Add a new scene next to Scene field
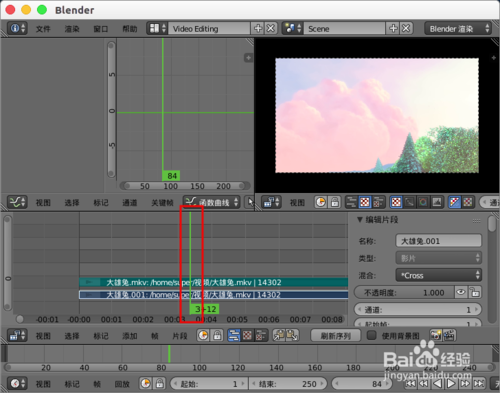 tap(393, 29)
